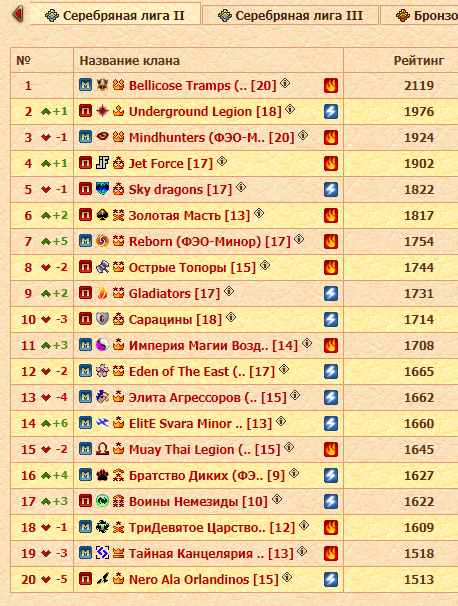Click the lightning icon in Underground Legion row
Screen dimensions: 458x606
[x=331, y=111]
